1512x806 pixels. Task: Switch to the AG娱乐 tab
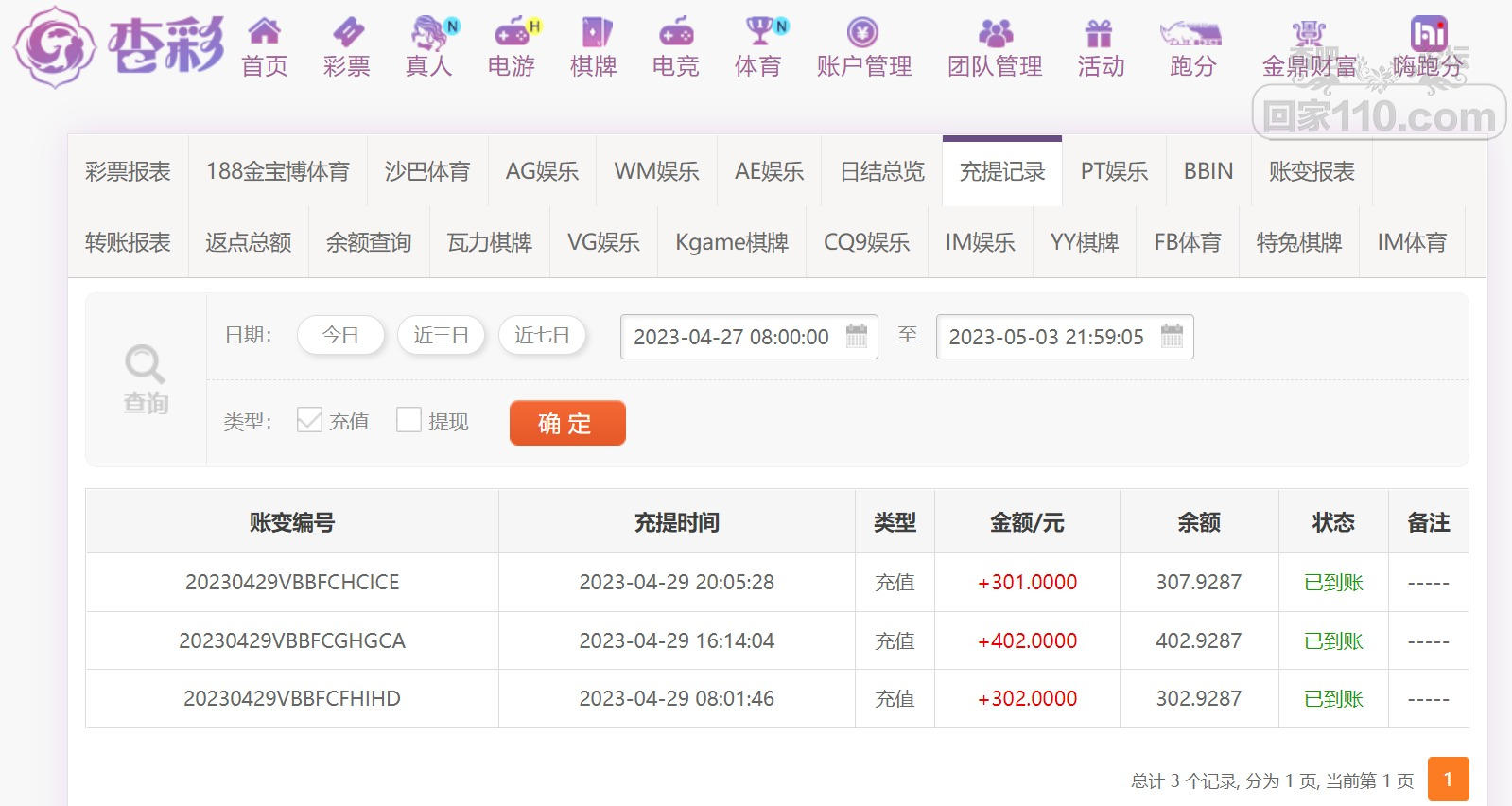coord(542,171)
